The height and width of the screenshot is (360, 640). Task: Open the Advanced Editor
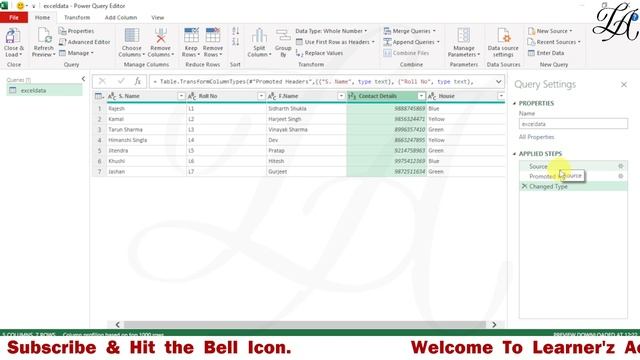[x=84, y=42]
